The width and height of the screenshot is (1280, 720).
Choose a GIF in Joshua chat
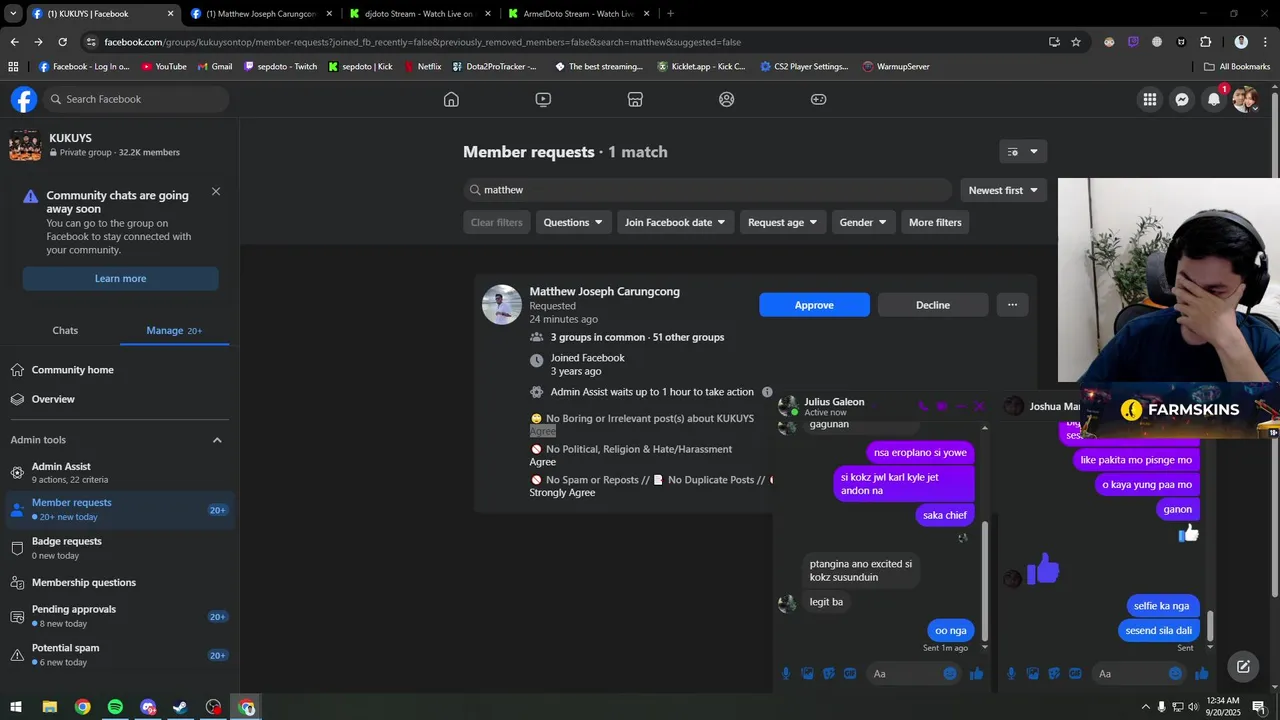[1075, 674]
